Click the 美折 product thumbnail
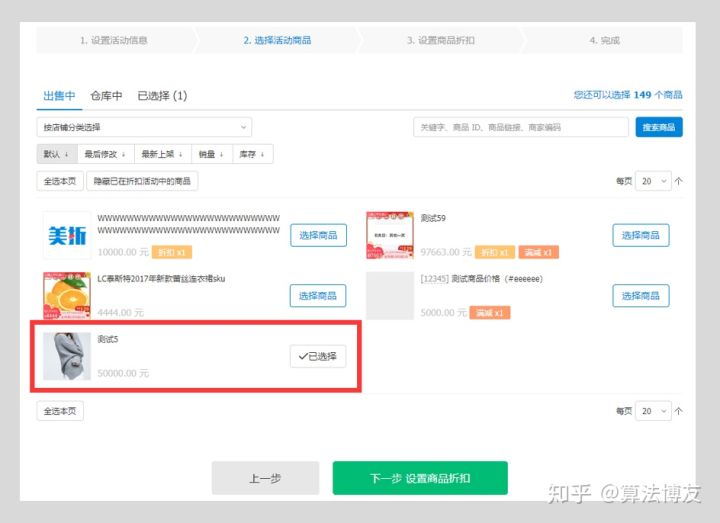The height and width of the screenshot is (523, 720). click(67, 235)
